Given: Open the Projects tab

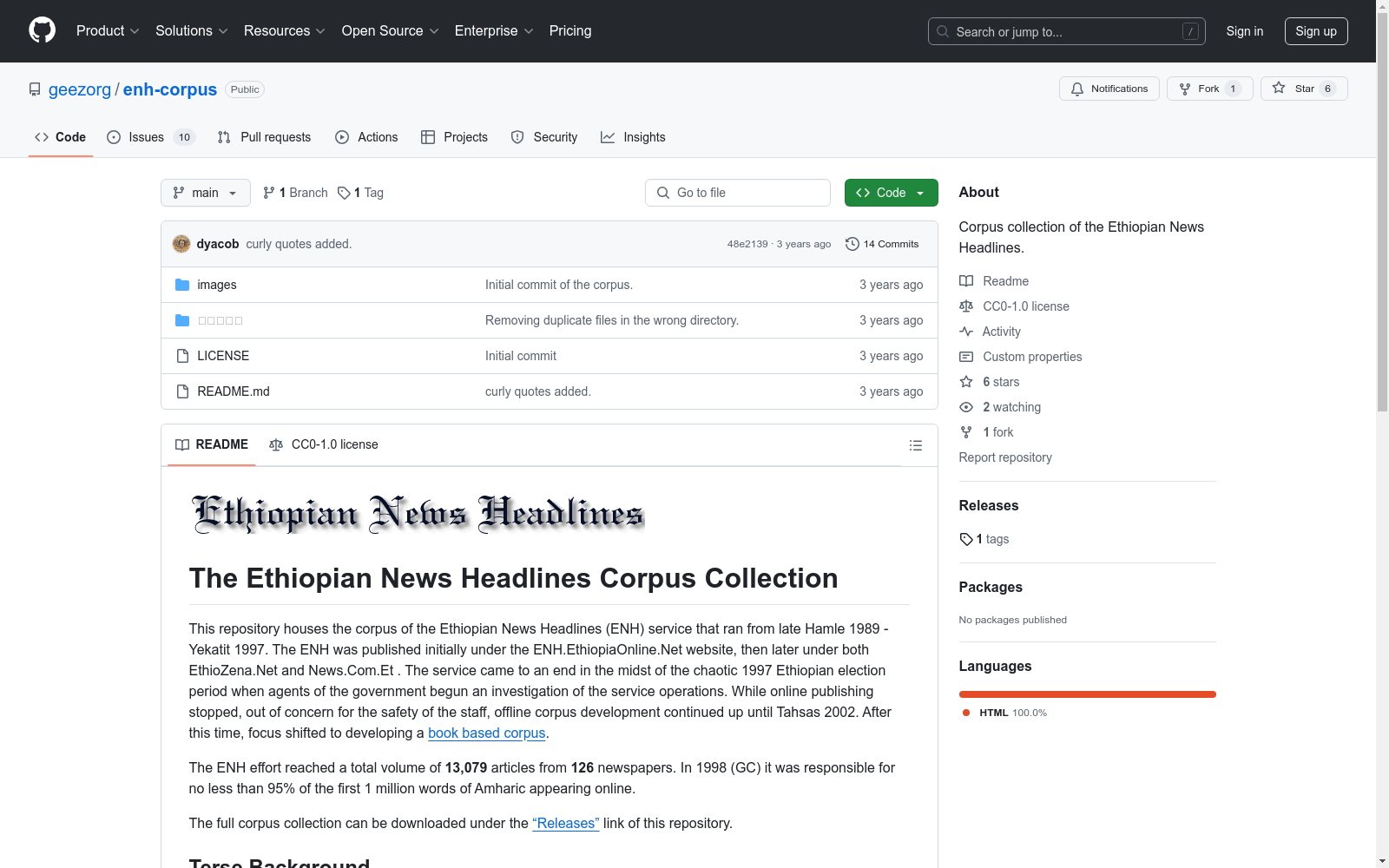Looking at the screenshot, I should point(454,137).
